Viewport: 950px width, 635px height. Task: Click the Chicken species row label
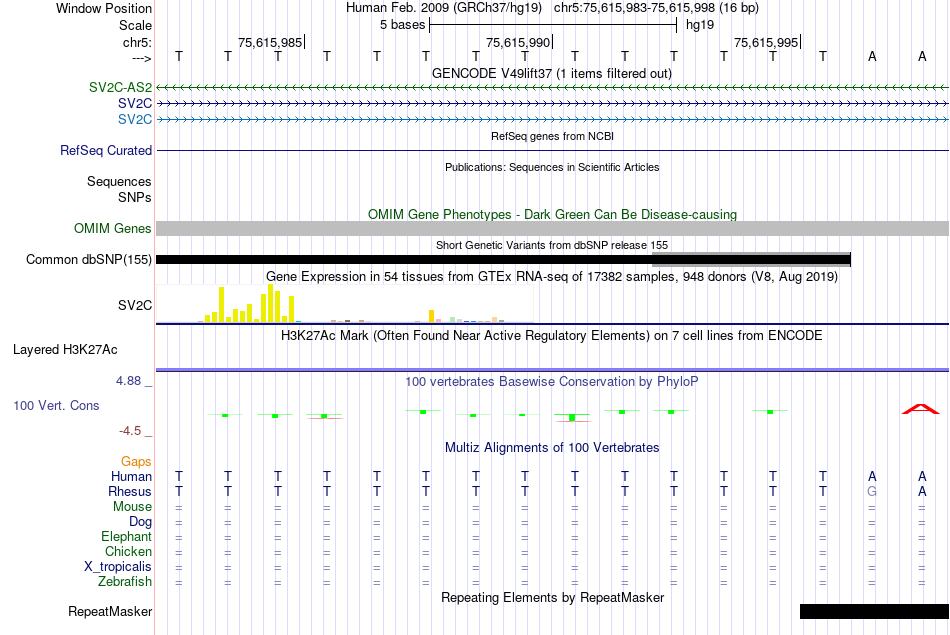pos(128,551)
